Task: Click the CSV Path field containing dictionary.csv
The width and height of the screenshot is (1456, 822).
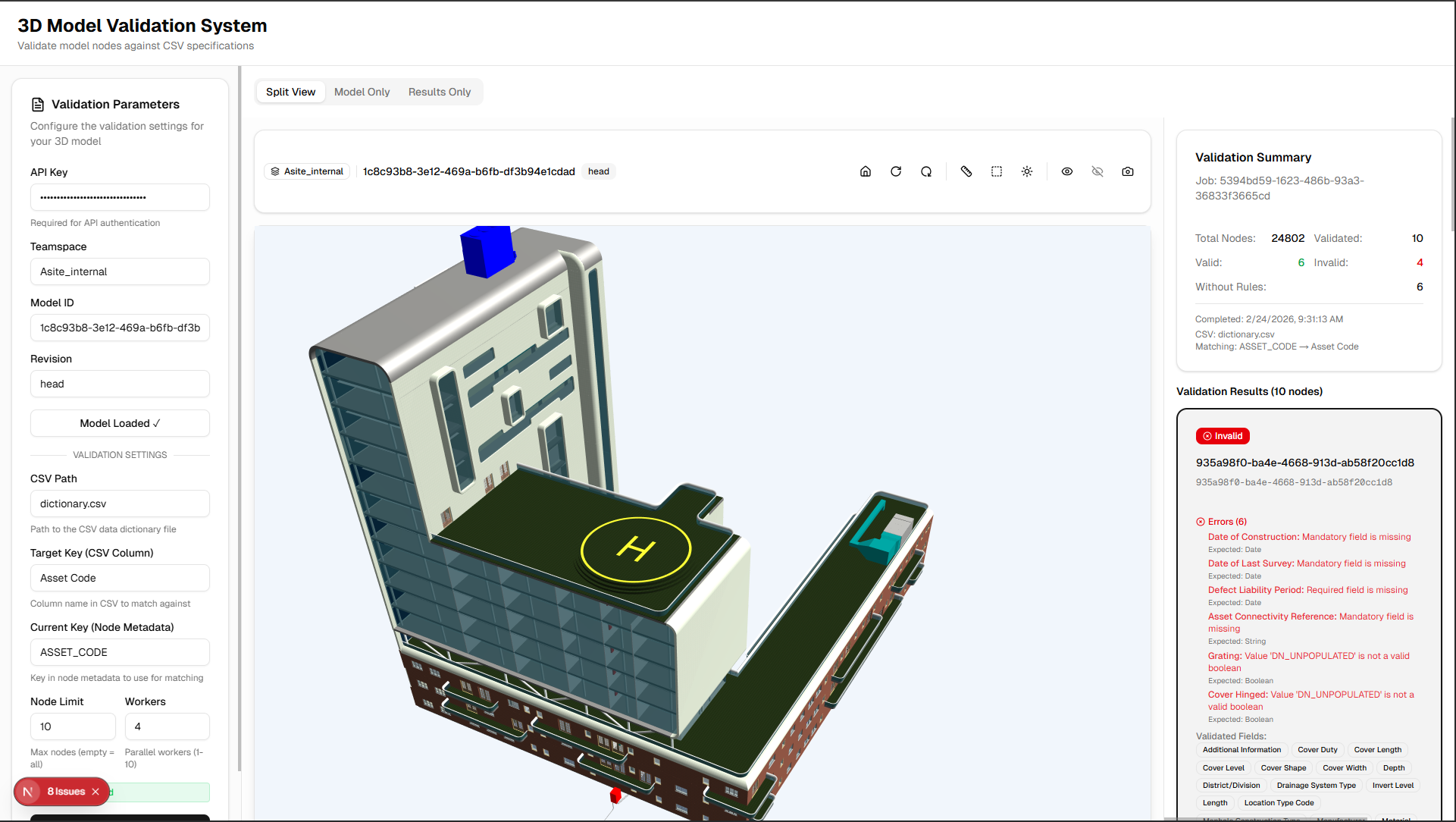Action: tap(119, 504)
